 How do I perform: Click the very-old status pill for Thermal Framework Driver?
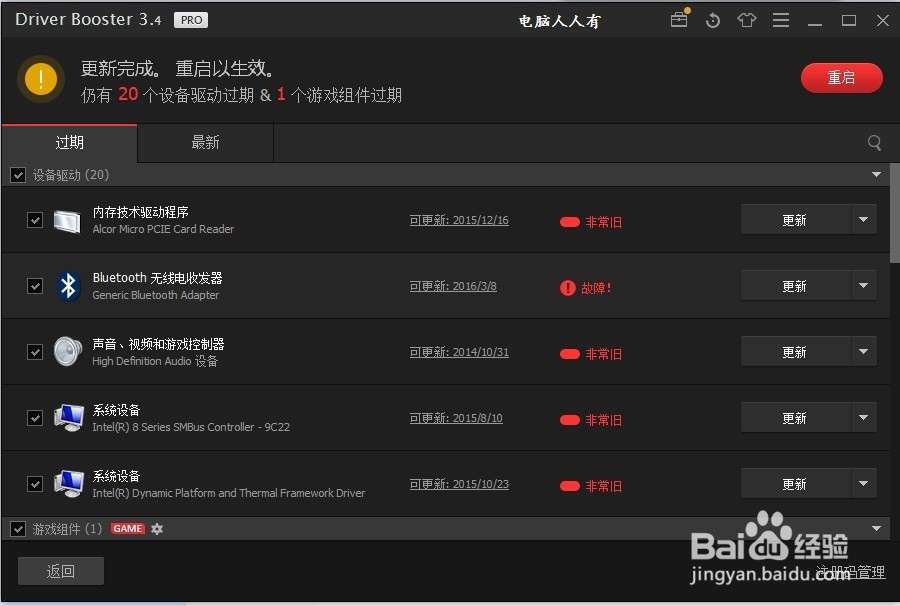click(x=569, y=486)
